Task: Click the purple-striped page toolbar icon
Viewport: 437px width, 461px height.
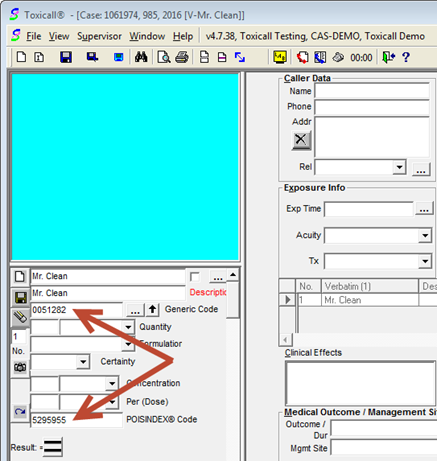Action: [222, 57]
